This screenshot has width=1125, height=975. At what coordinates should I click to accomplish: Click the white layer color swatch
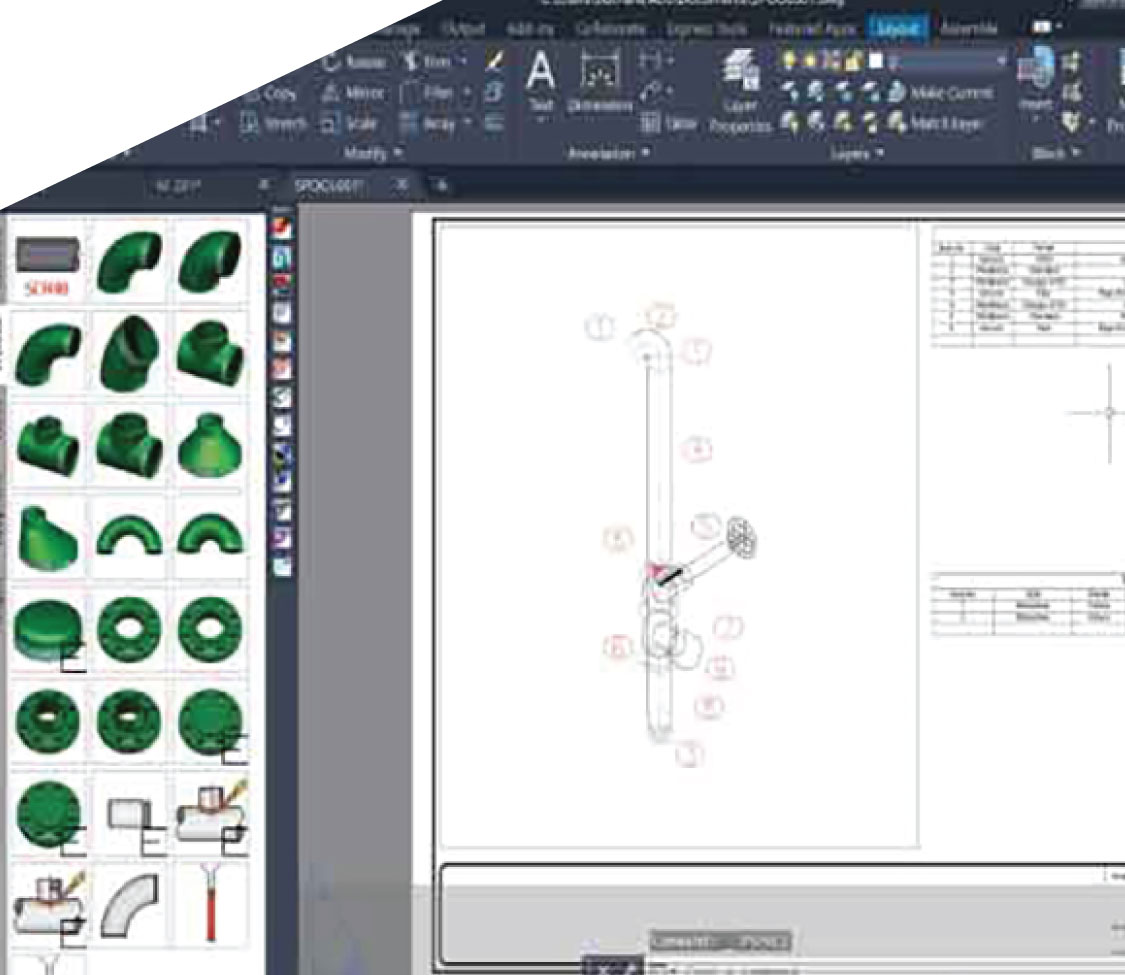tap(875, 60)
